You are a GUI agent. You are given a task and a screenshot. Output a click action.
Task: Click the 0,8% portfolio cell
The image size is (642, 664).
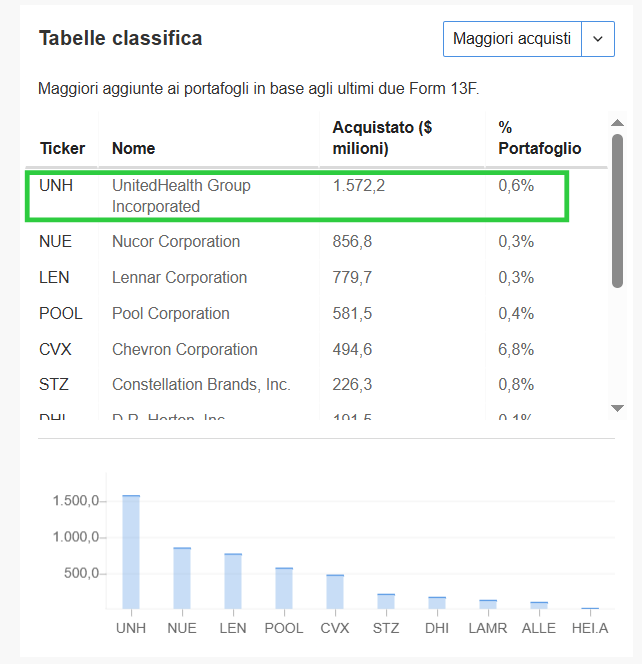click(x=516, y=385)
